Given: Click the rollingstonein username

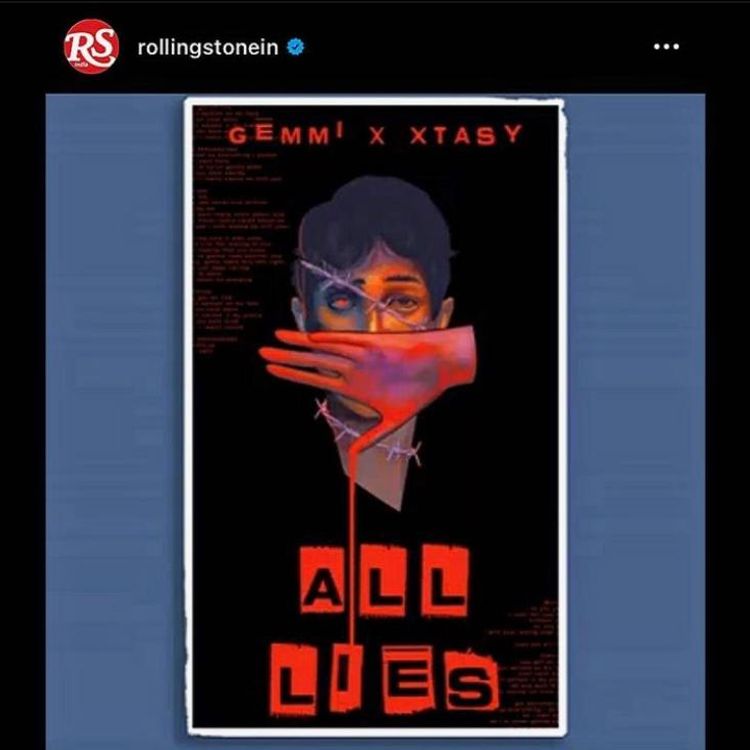Looking at the screenshot, I should [208, 47].
